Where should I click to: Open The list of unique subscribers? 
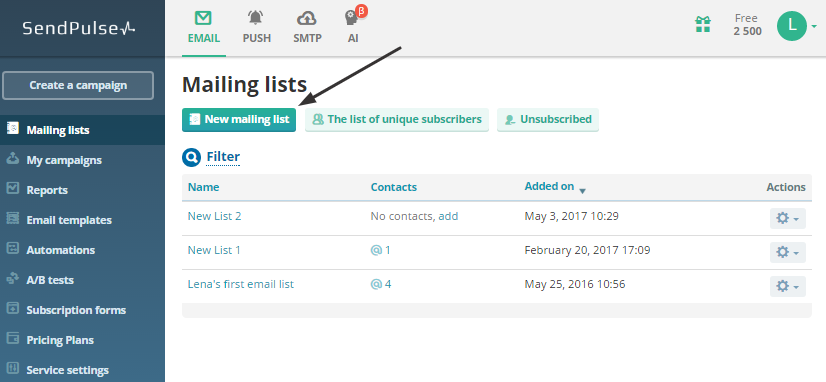[x=397, y=120]
